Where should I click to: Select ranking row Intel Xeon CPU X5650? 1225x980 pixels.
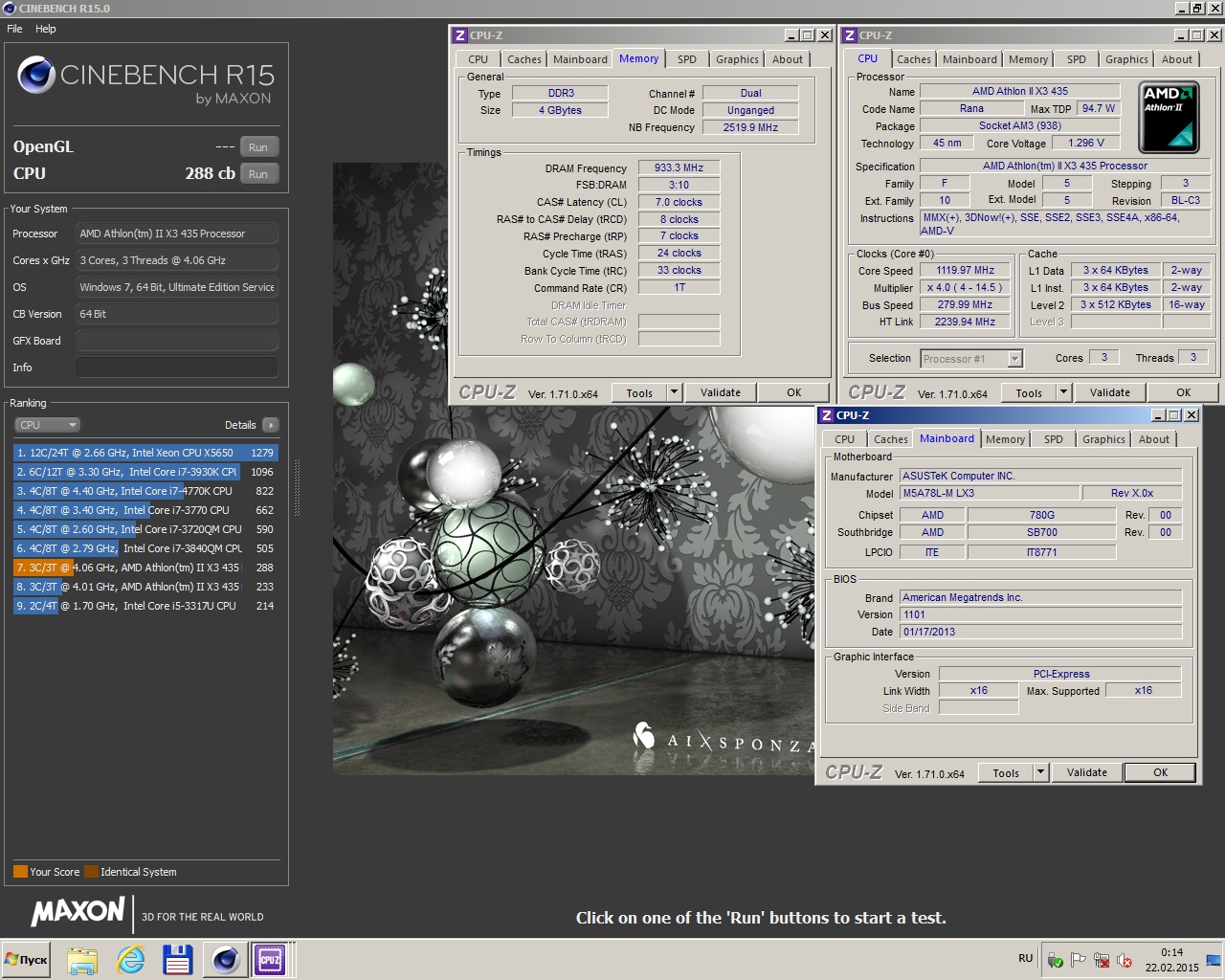[x=145, y=453]
